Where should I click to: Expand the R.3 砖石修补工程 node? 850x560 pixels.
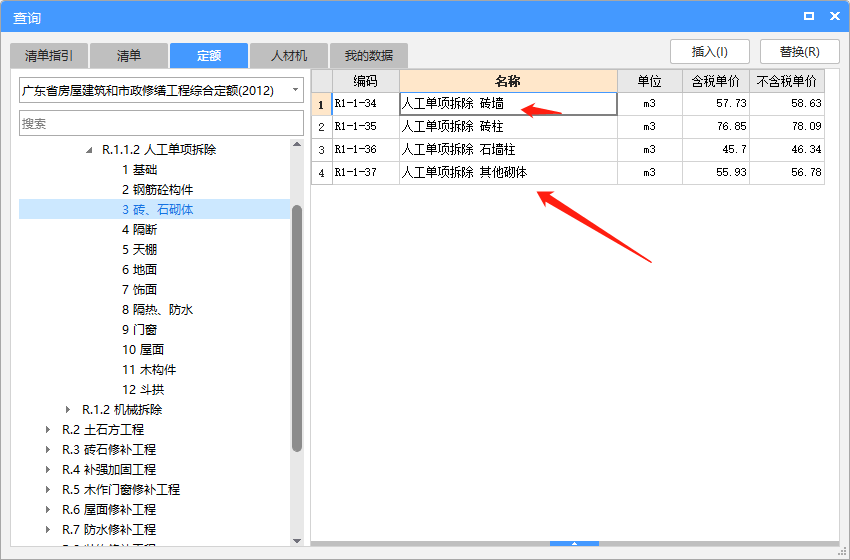(48, 450)
